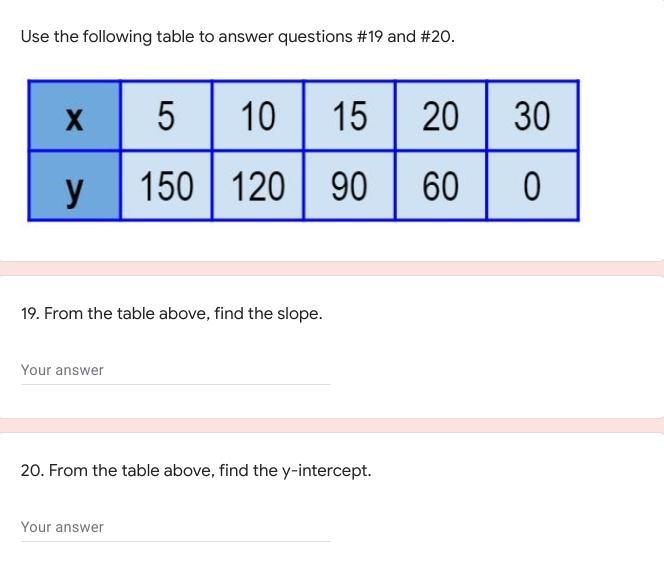Click the pink divider above question 19
664x574 pixels.
tap(332, 268)
